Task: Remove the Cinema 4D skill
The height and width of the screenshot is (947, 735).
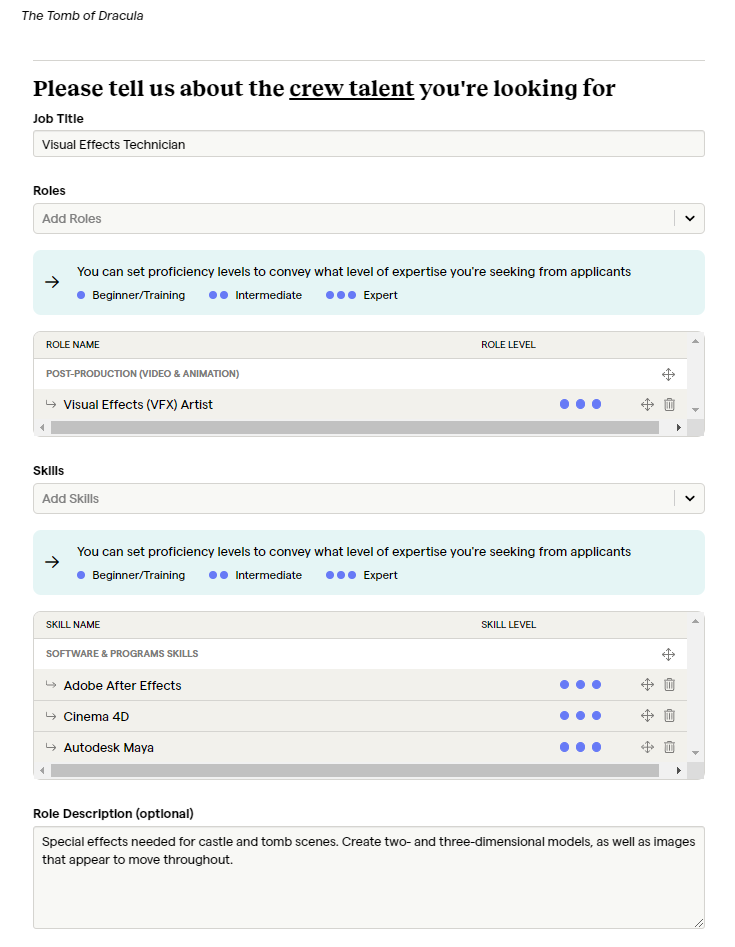Action: (x=669, y=716)
